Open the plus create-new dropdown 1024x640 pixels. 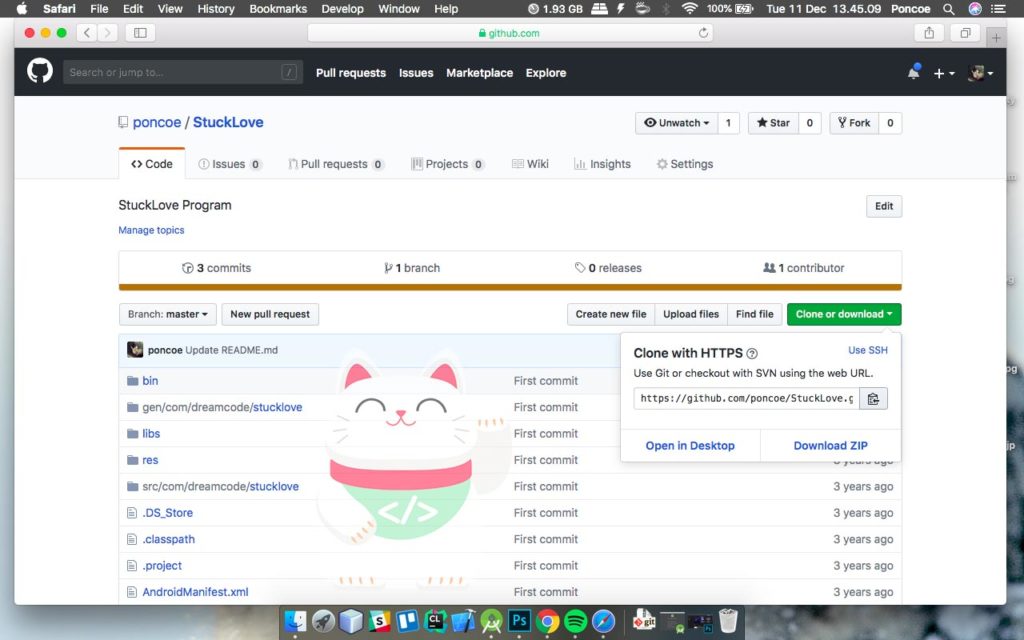(x=943, y=73)
